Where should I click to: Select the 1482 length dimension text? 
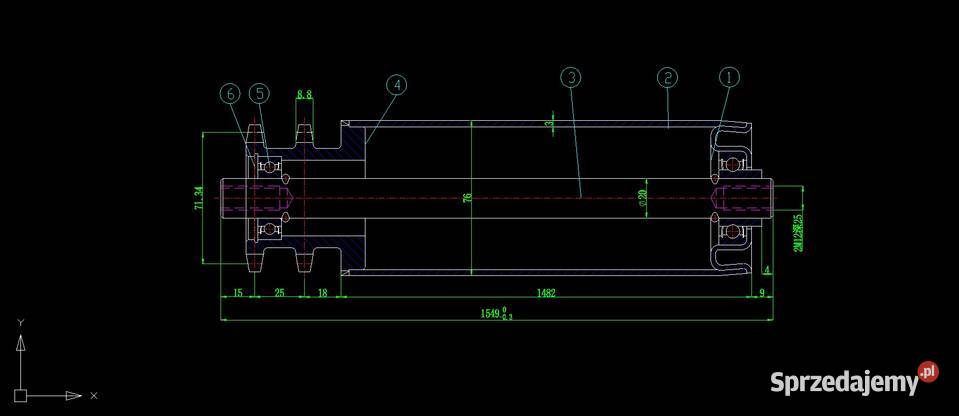coord(547,292)
